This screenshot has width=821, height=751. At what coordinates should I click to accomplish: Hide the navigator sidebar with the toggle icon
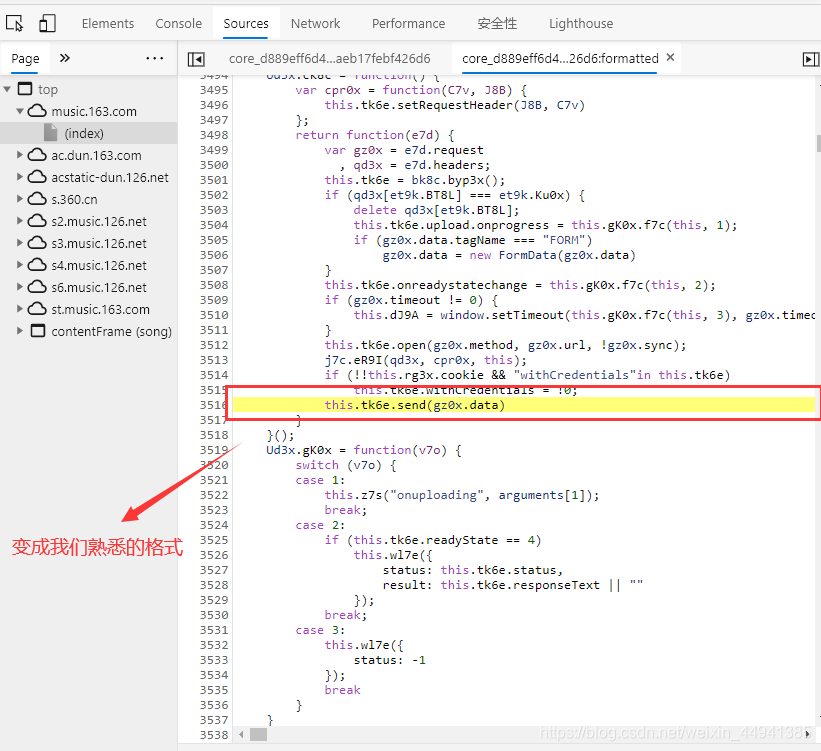coord(196,59)
